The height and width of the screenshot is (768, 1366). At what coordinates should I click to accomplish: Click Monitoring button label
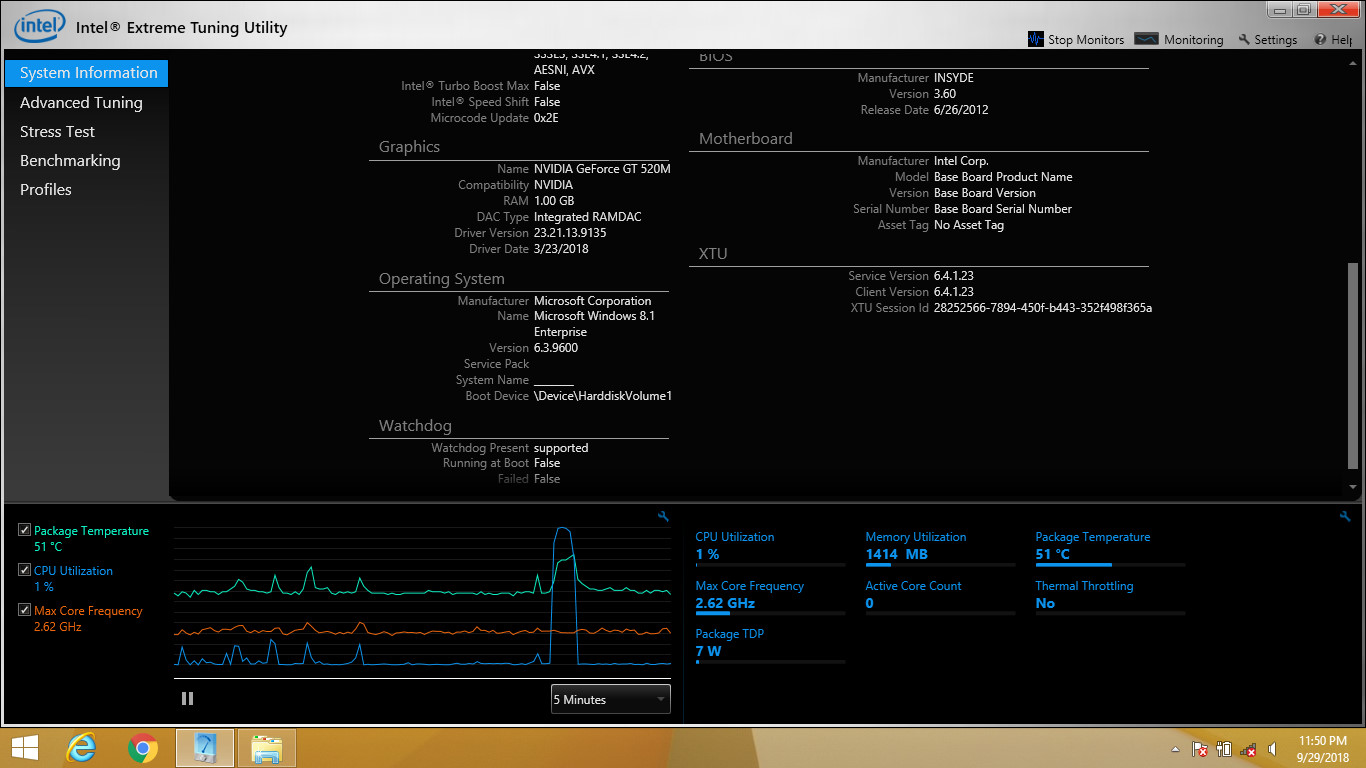tap(1193, 40)
